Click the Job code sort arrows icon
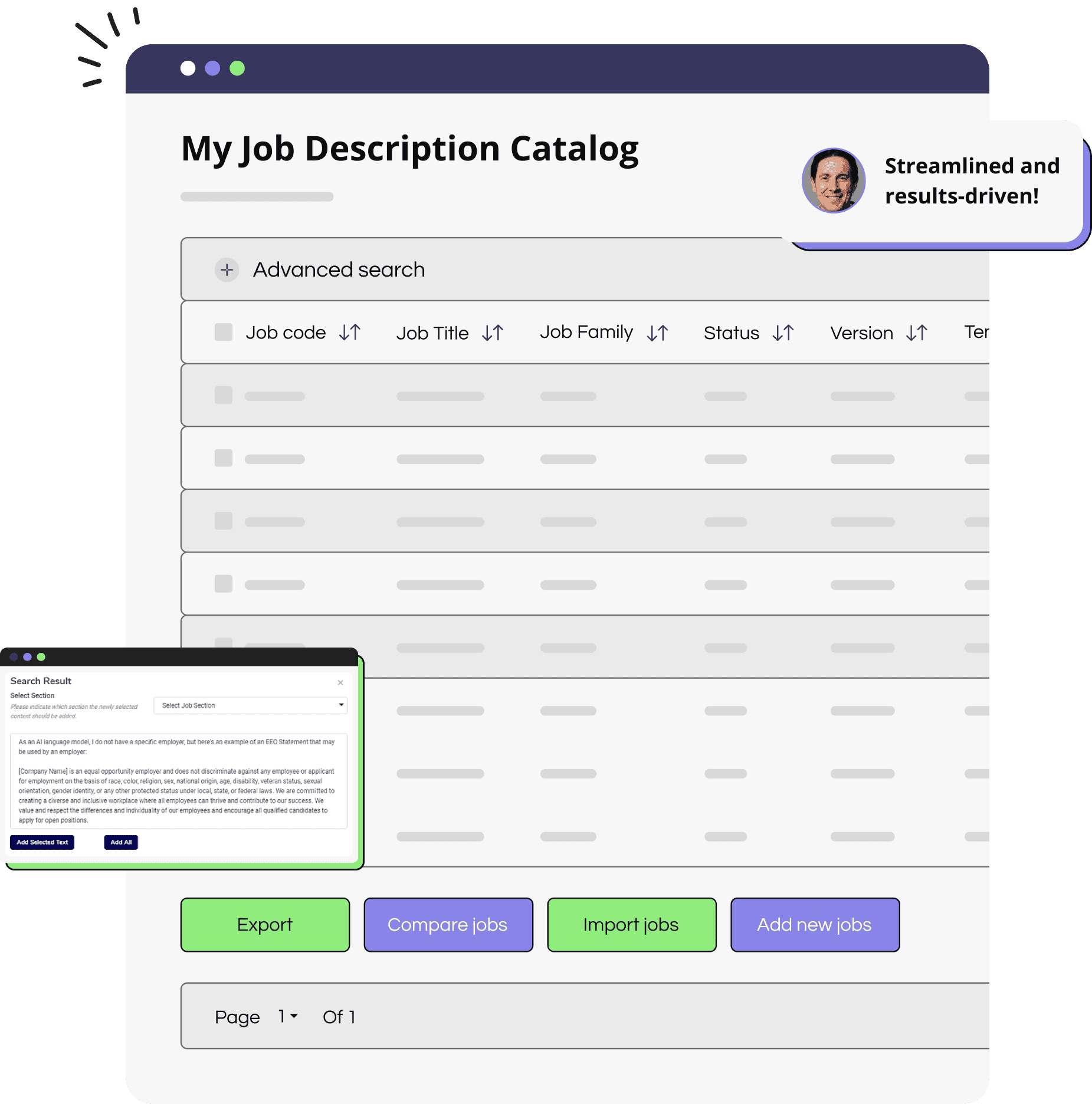The width and height of the screenshot is (1092, 1104). point(349,333)
